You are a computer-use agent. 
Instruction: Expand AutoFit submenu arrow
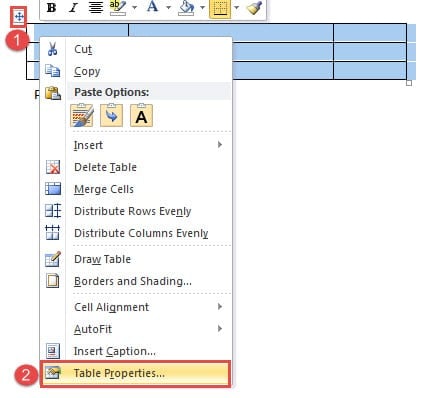click(220, 329)
